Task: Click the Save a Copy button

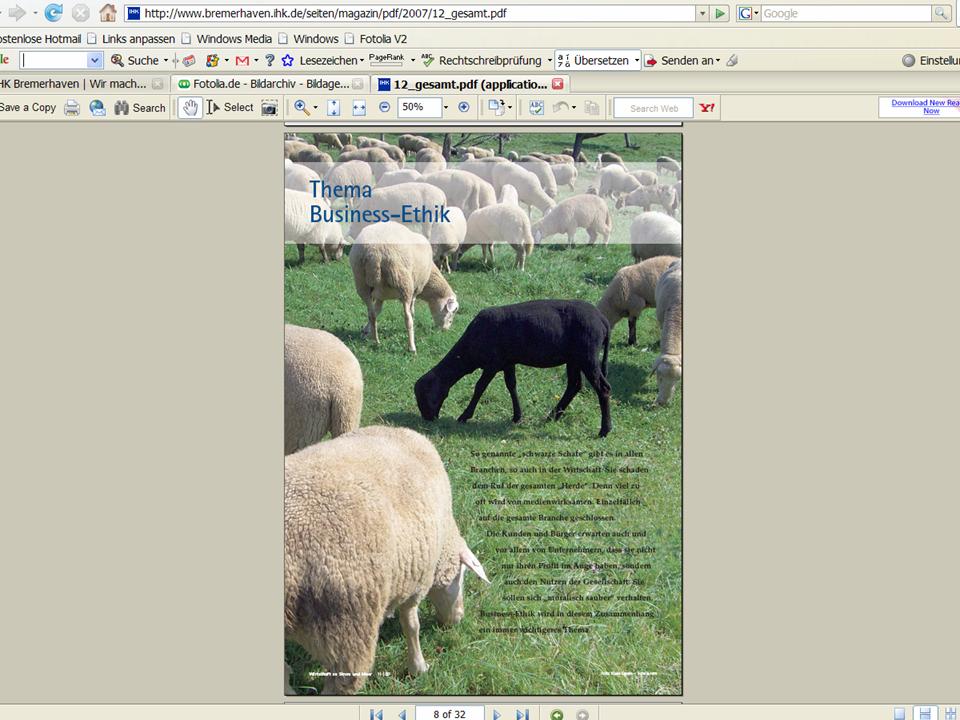Action: tap(28, 107)
